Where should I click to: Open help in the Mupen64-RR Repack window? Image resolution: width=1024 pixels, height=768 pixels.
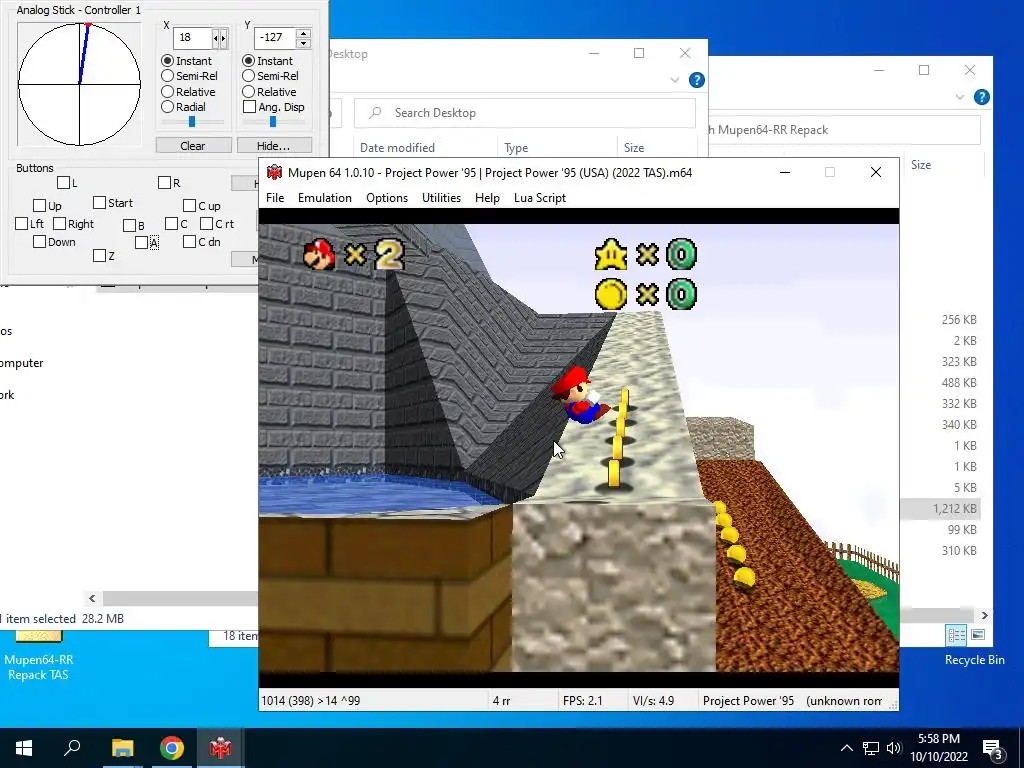click(x=982, y=97)
